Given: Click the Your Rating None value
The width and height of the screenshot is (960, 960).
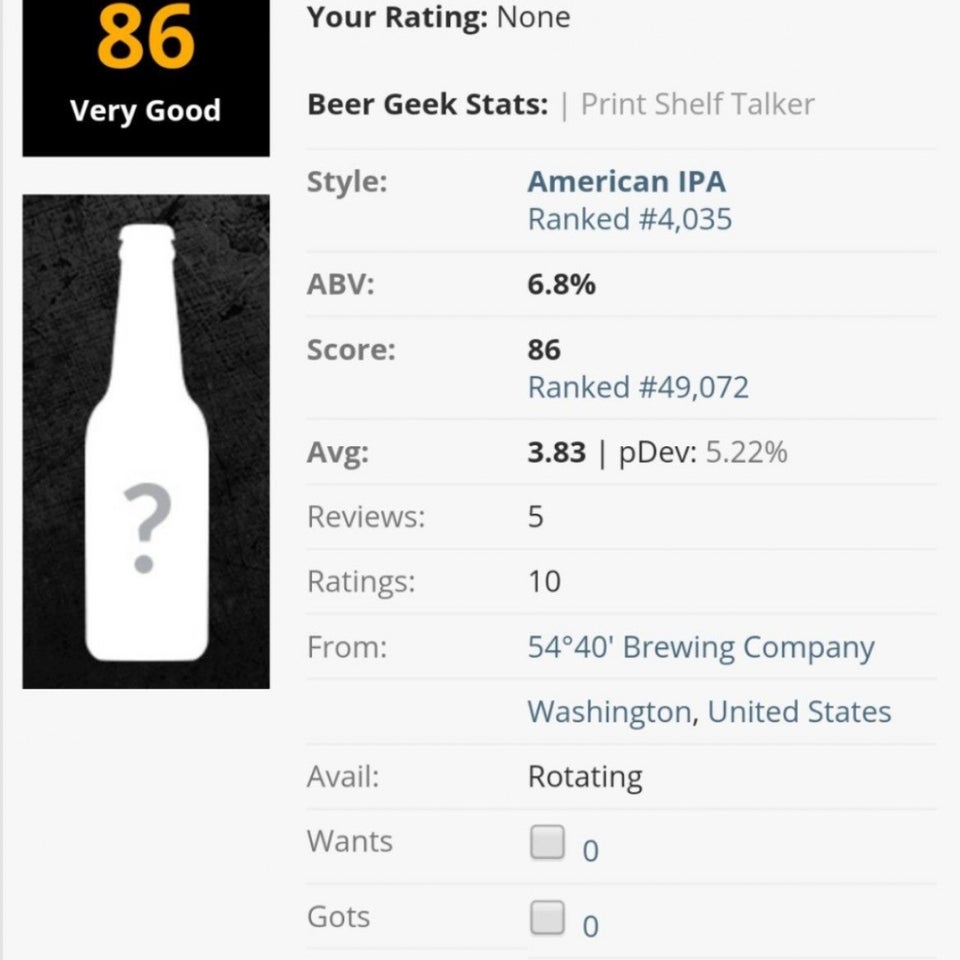Looking at the screenshot, I should click(x=533, y=17).
